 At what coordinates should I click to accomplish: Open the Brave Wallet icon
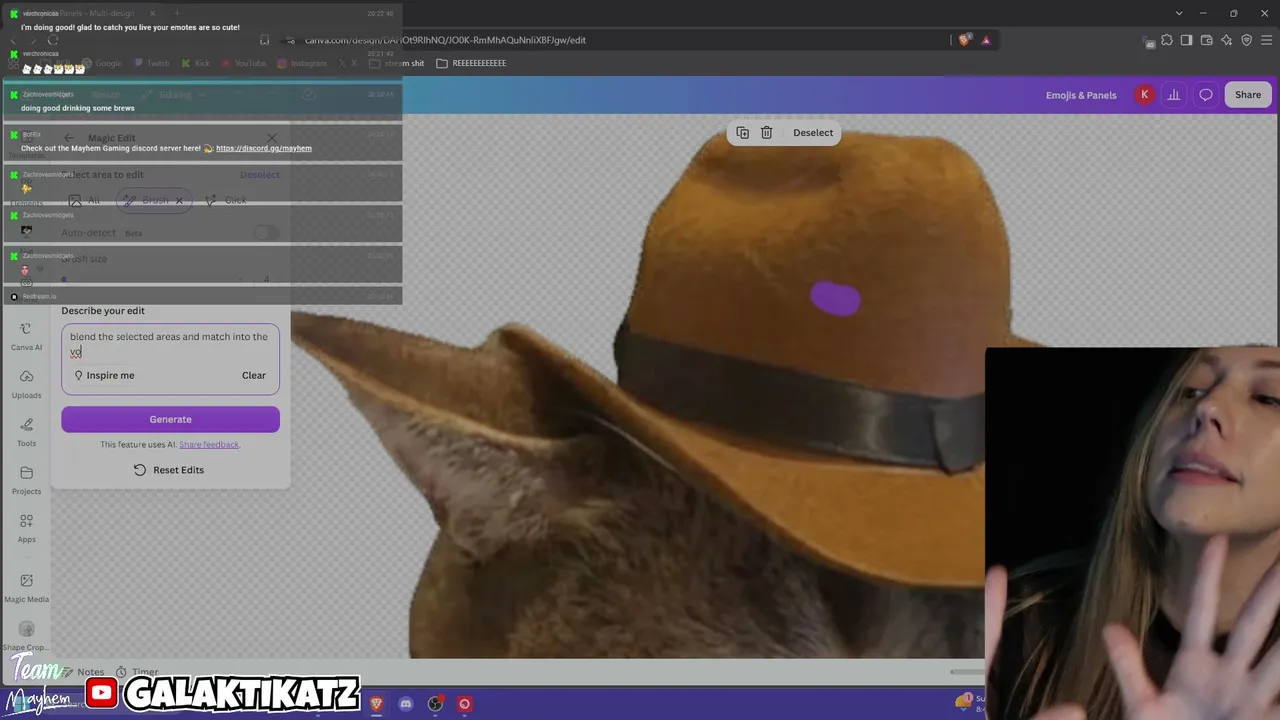(x=1207, y=40)
